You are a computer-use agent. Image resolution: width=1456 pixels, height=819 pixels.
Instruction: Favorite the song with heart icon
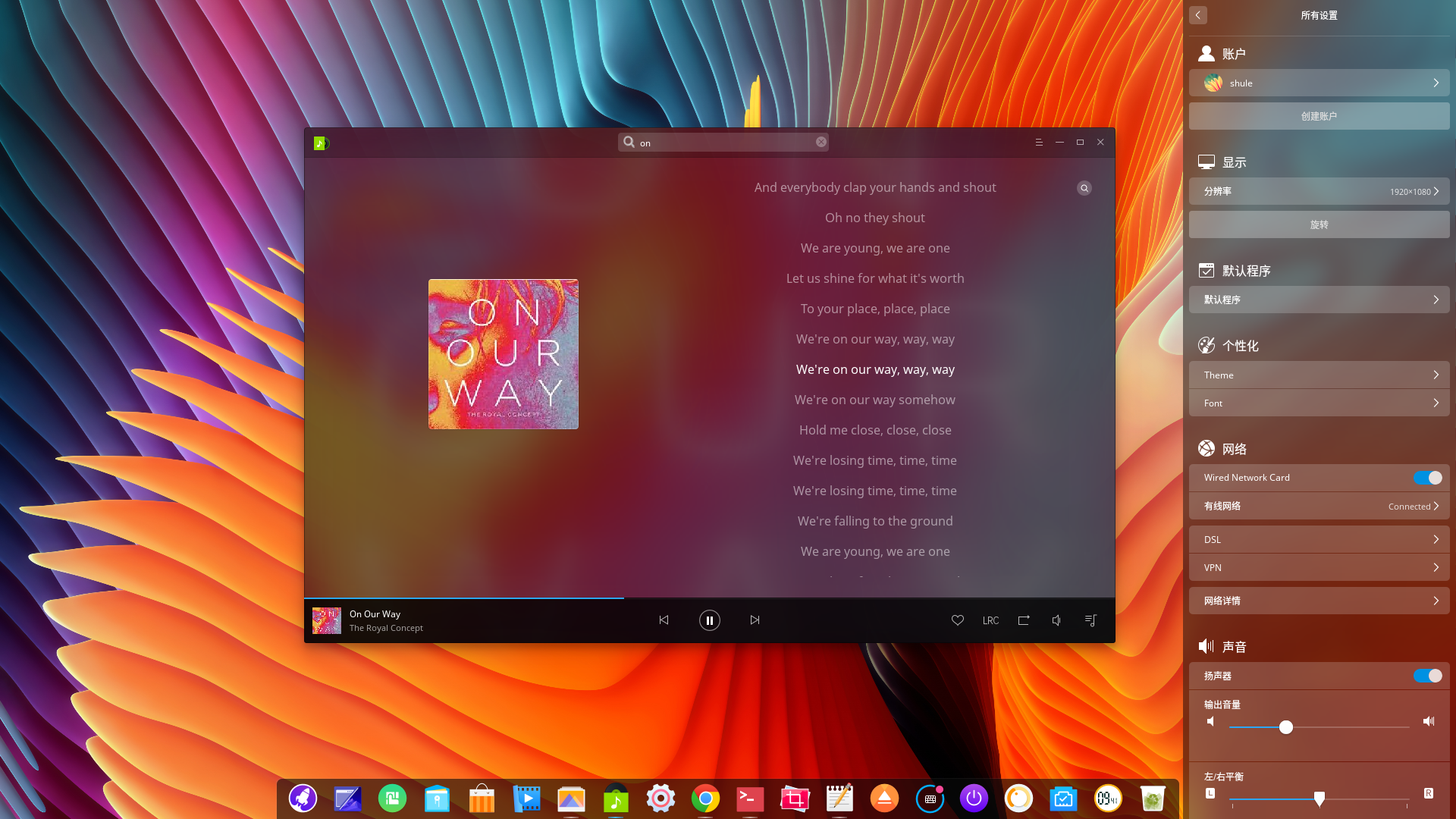coord(958,620)
